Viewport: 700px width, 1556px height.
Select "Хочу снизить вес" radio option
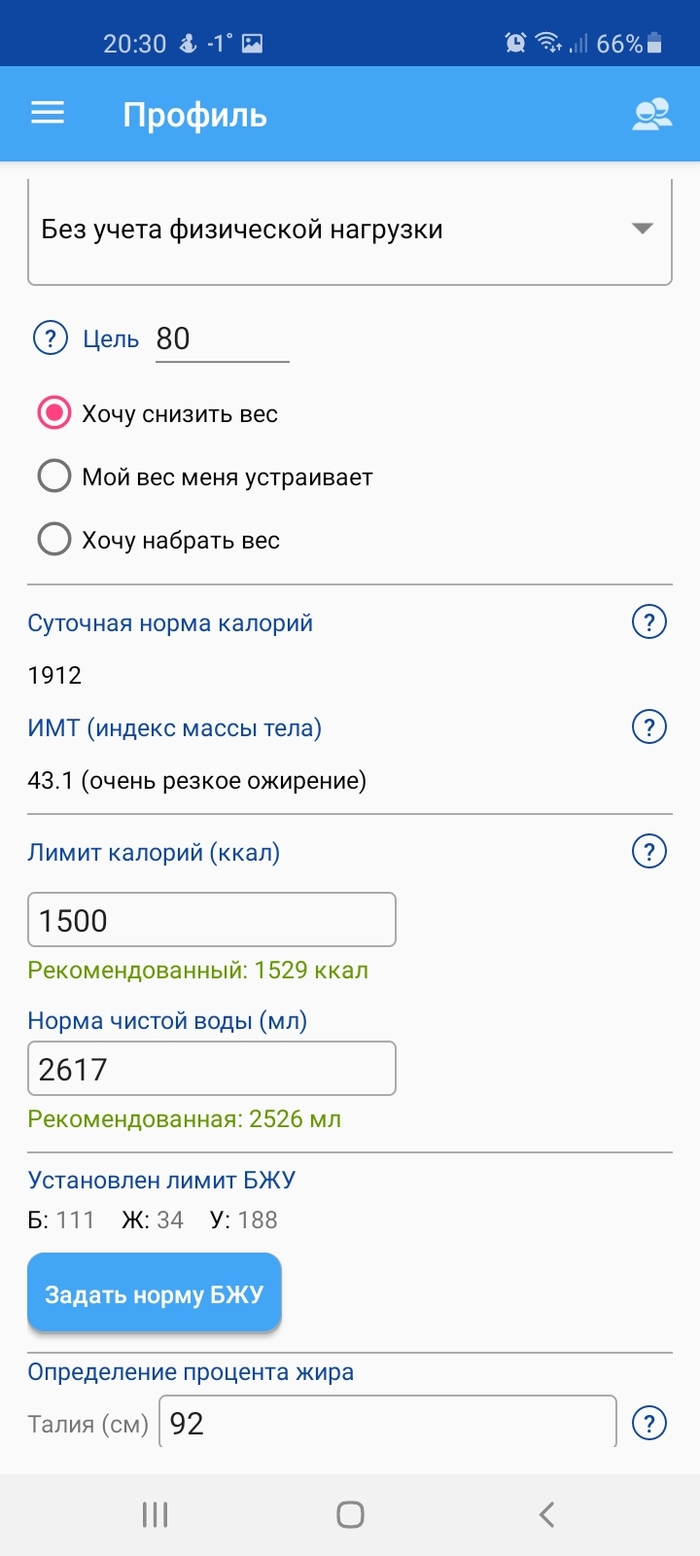pyautogui.click(x=54, y=414)
